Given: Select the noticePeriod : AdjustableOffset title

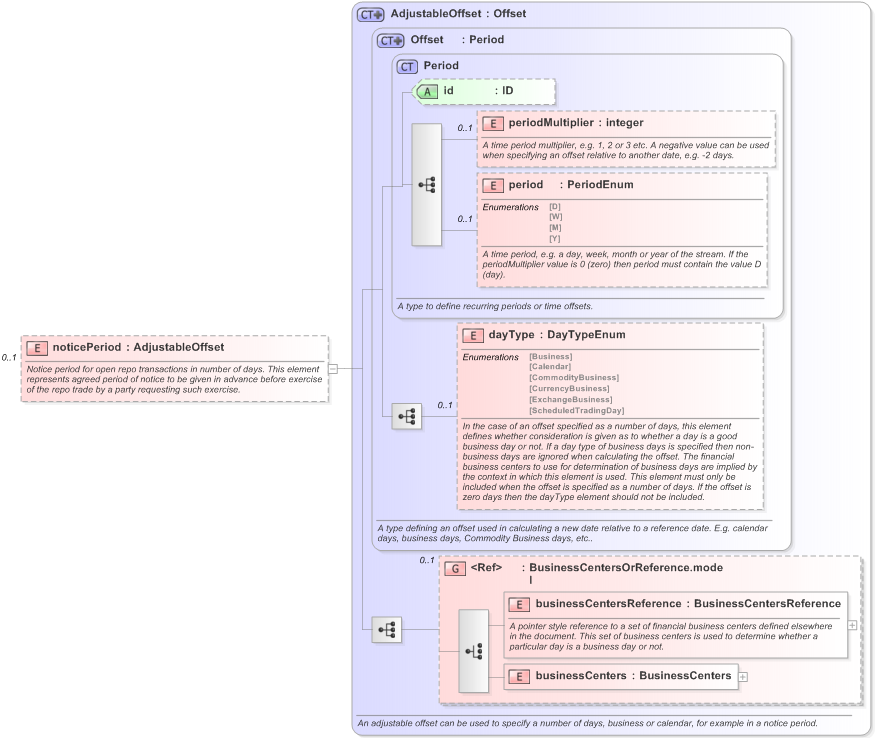Looking at the screenshot, I should [138, 347].
